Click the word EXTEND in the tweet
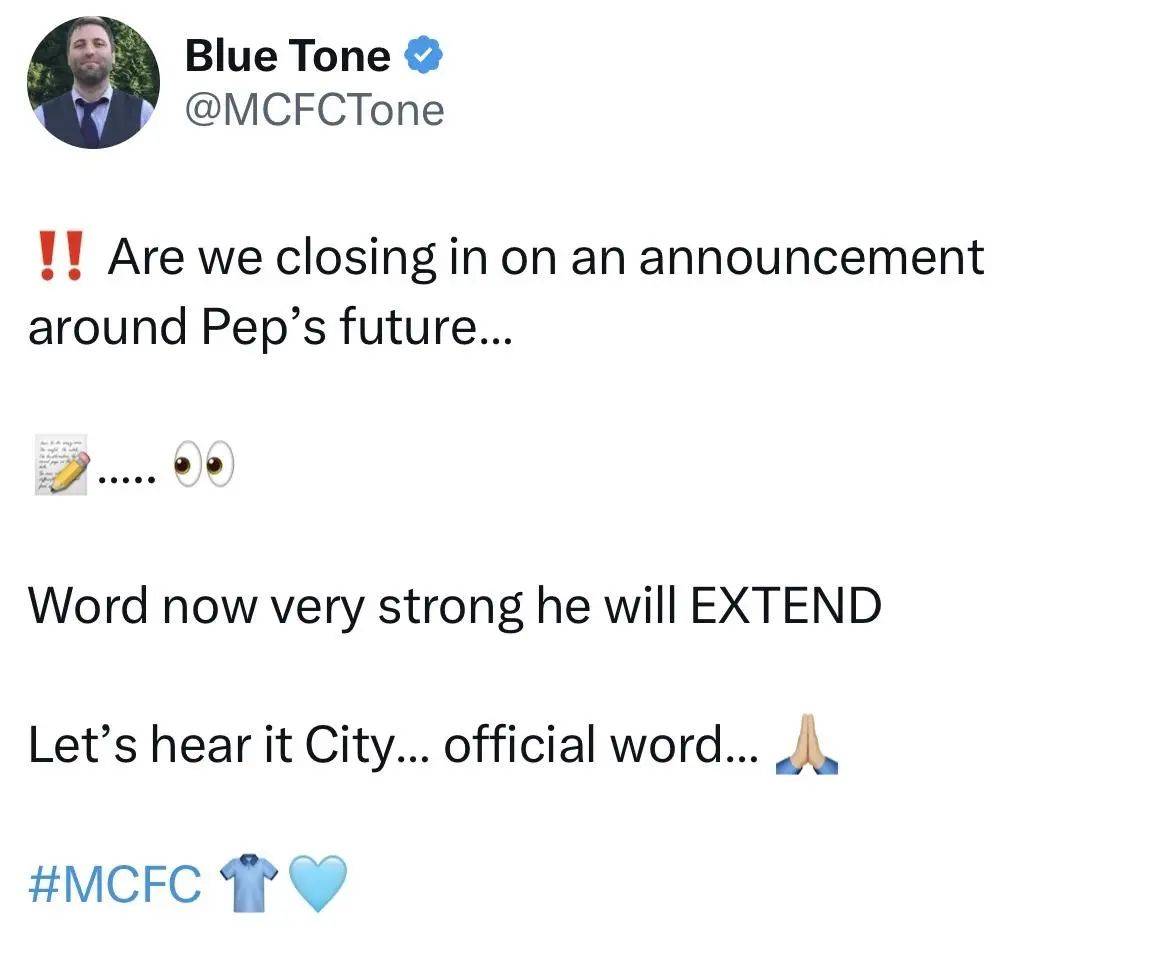 tap(786, 605)
